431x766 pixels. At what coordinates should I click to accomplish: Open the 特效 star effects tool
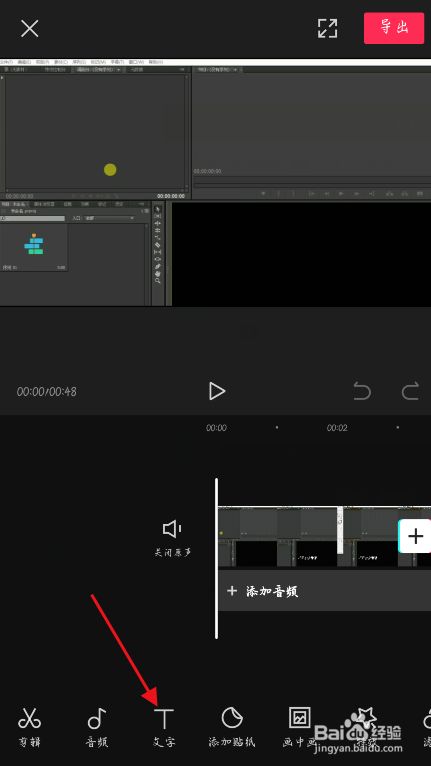click(x=366, y=726)
